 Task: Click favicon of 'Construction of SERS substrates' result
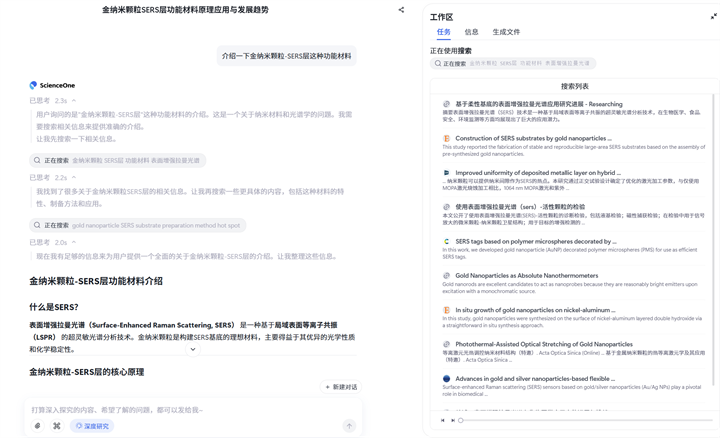[446, 138]
